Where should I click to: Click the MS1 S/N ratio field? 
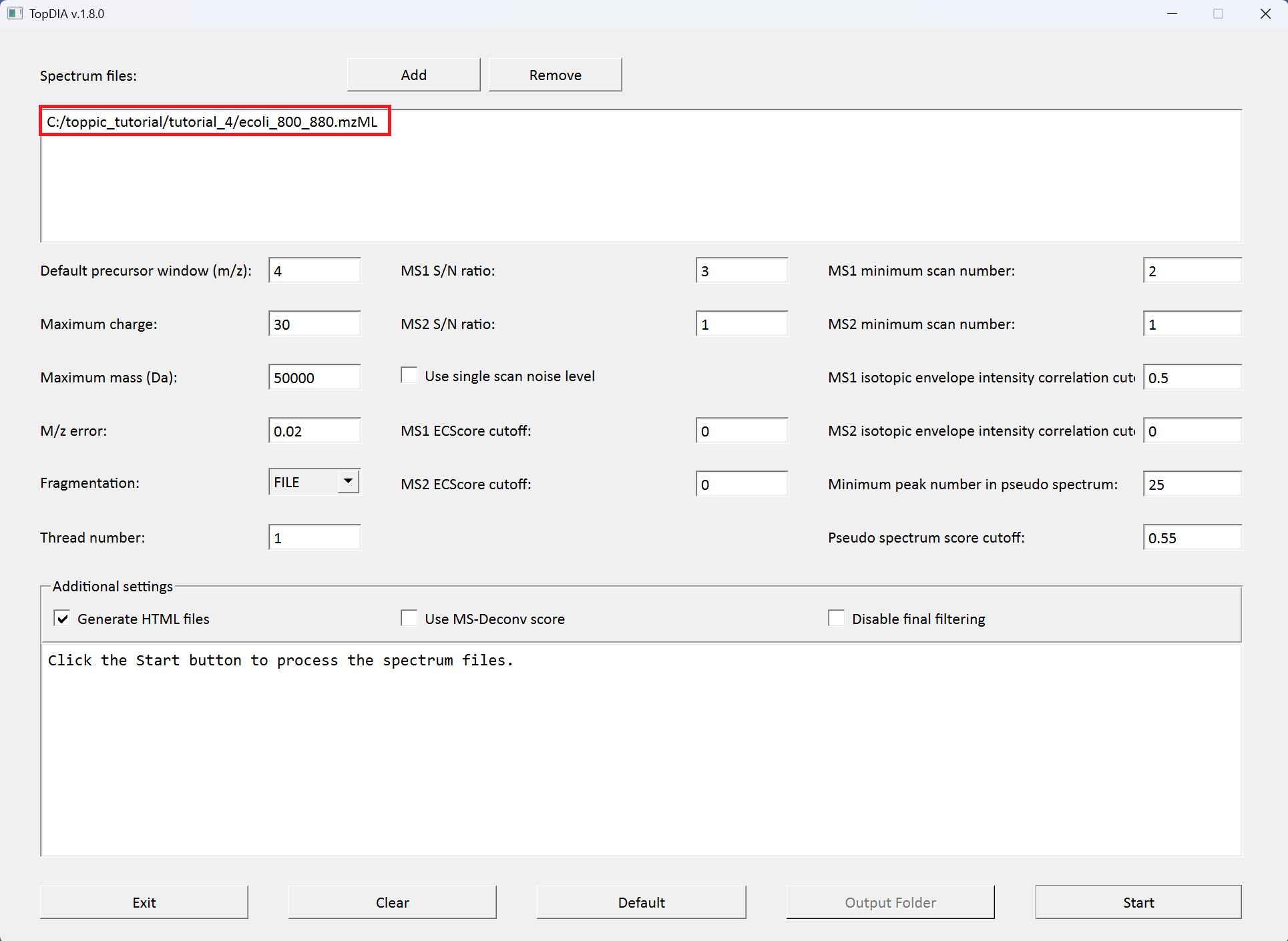pos(741,271)
